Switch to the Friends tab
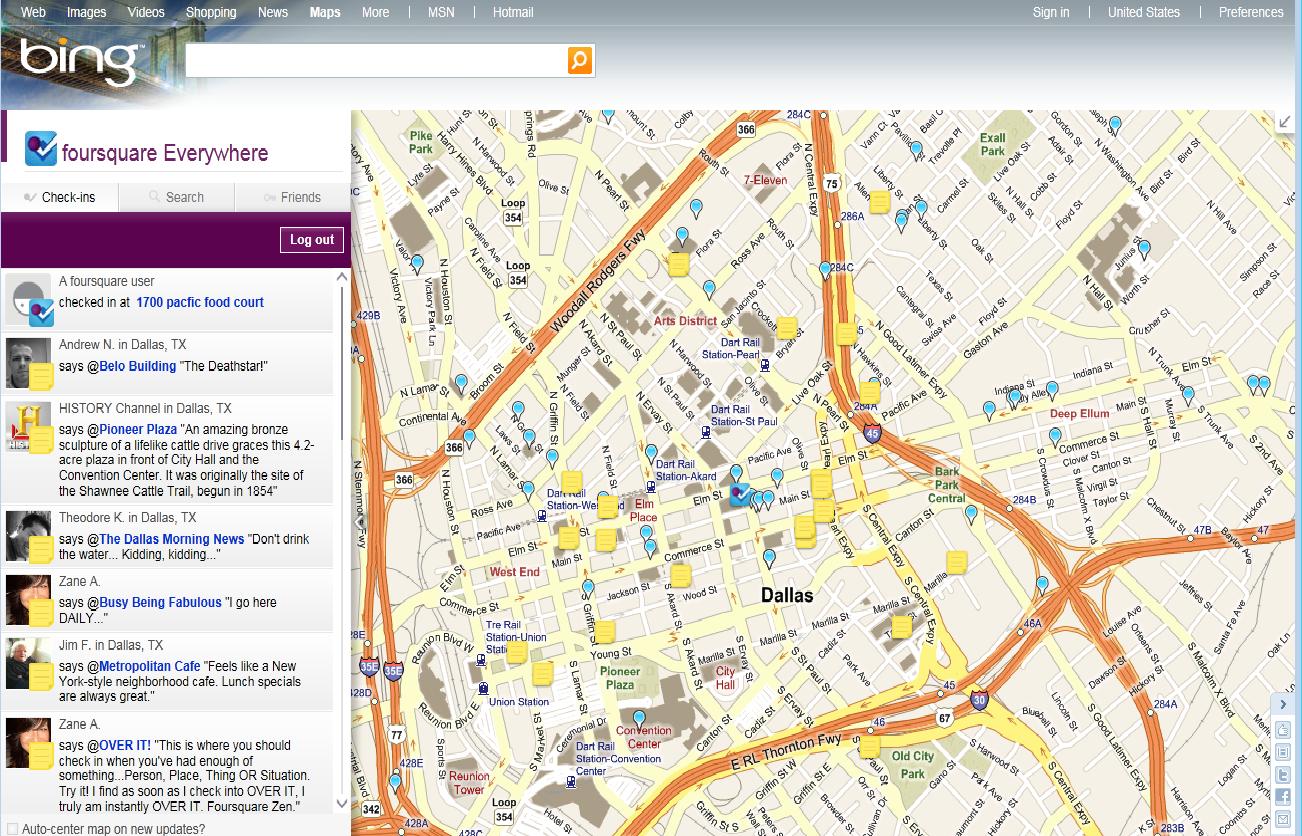This screenshot has height=836, width=1302. [293, 197]
